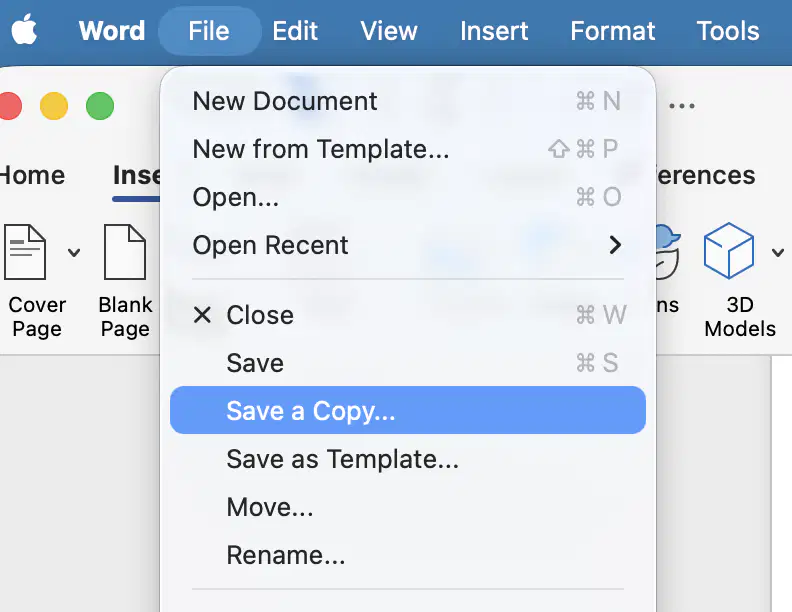
Task: Switch to the Home ribbon tab
Action: tap(32, 175)
